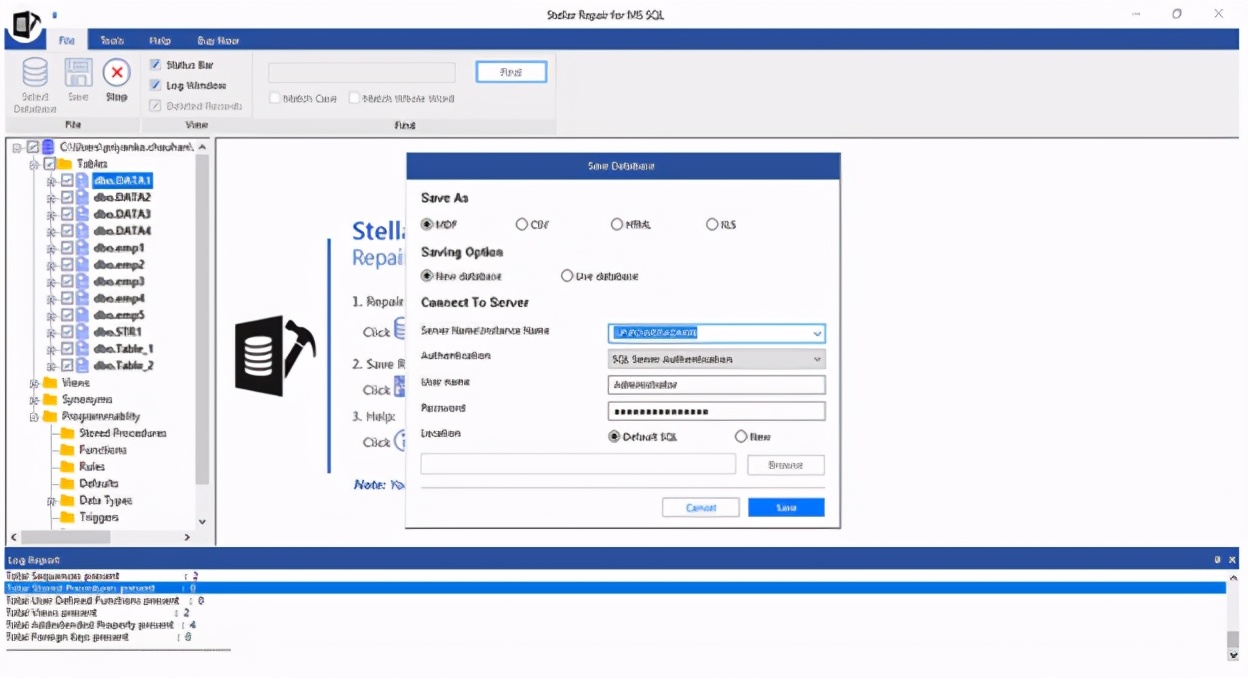Select the XLS radio button

712,225
